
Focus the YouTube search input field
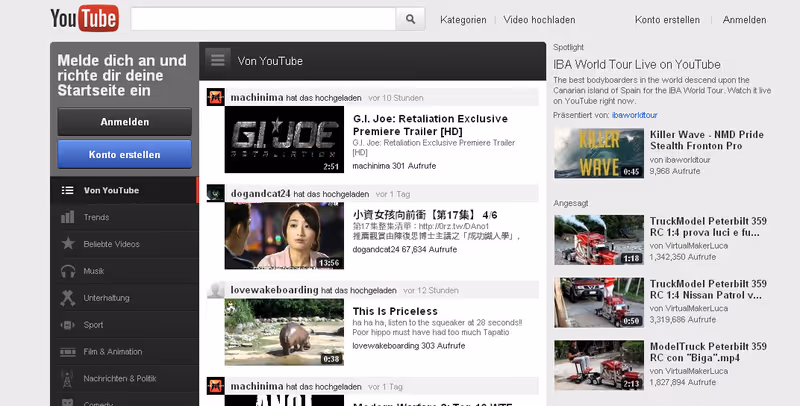(263, 19)
